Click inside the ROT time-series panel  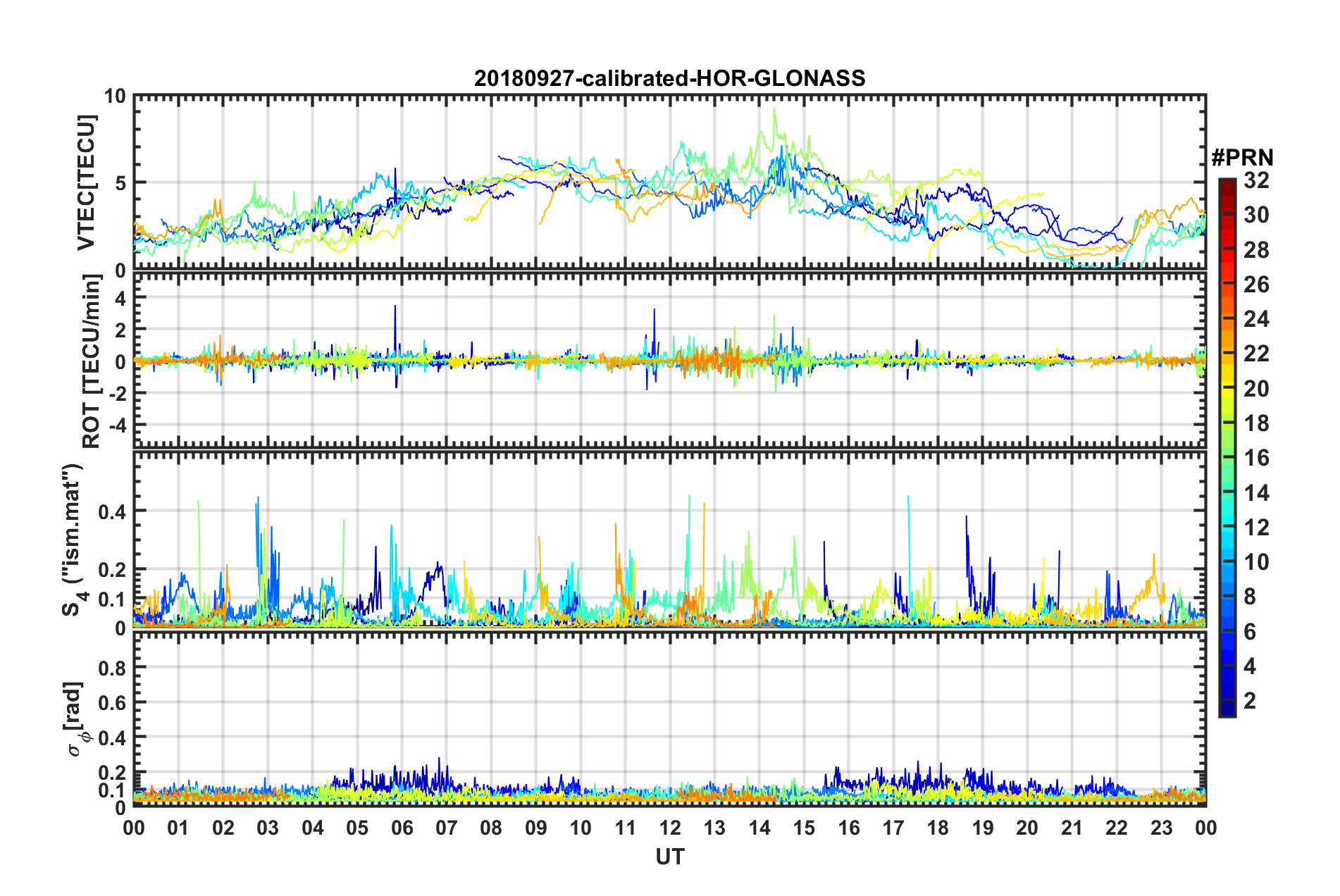click(x=670, y=361)
